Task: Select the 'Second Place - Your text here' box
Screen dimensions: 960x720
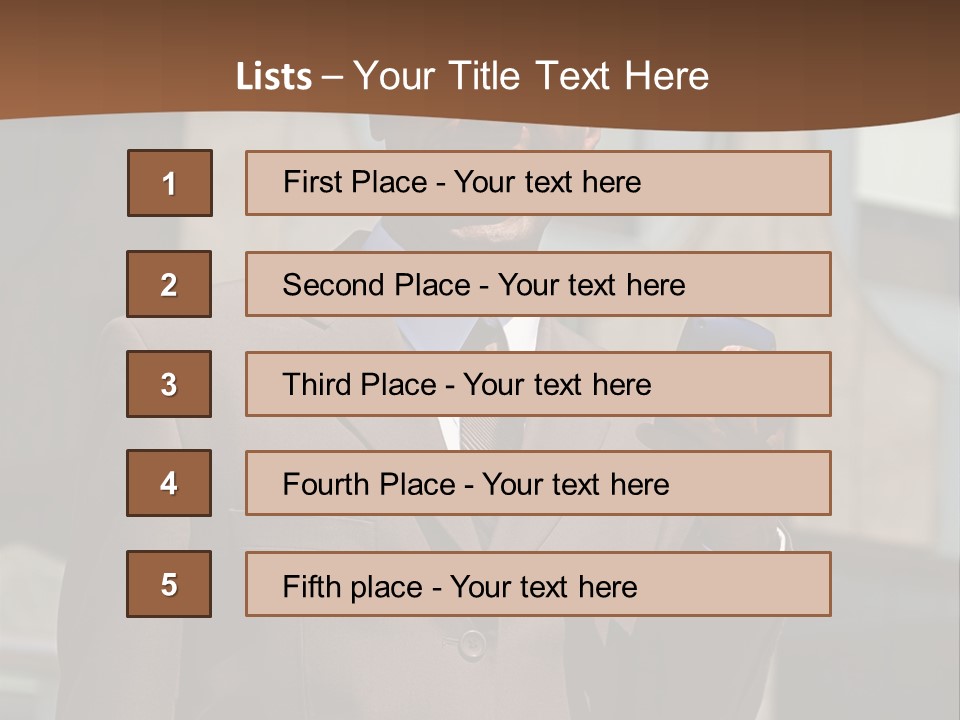Action: coord(538,284)
